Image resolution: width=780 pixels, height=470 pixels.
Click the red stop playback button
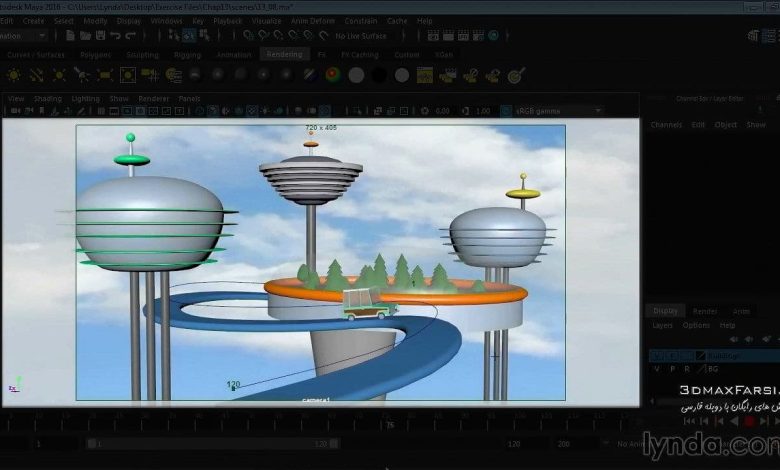click(x=749, y=421)
